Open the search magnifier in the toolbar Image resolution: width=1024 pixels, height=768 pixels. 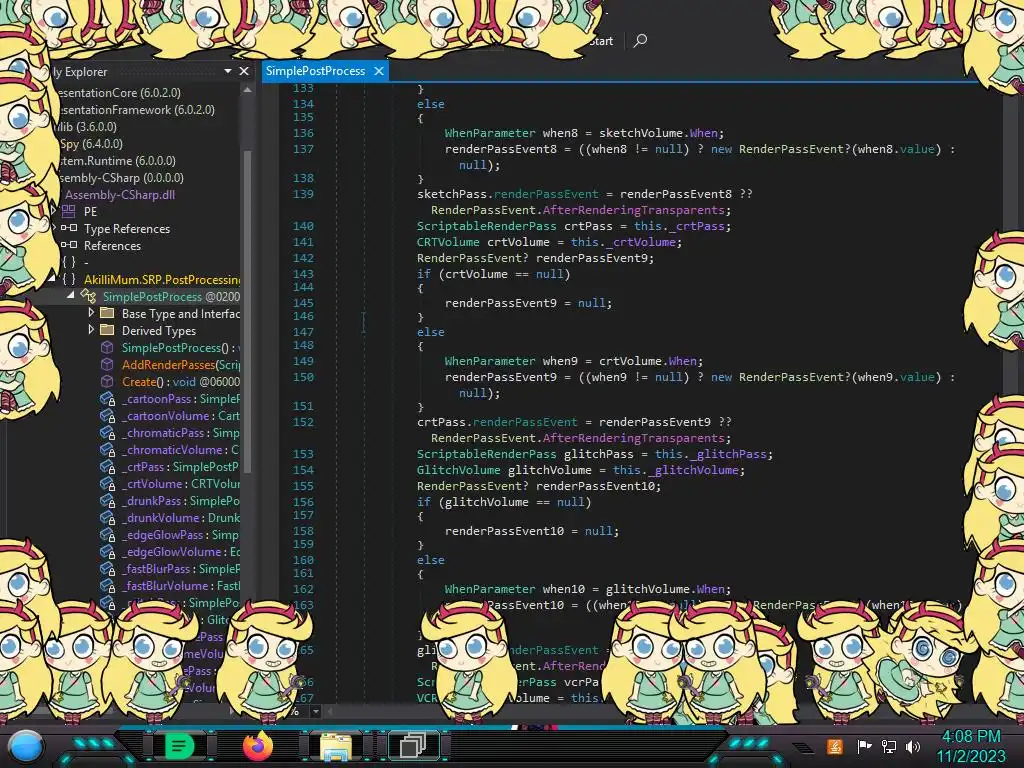pyautogui.click(x=640, y=40)
